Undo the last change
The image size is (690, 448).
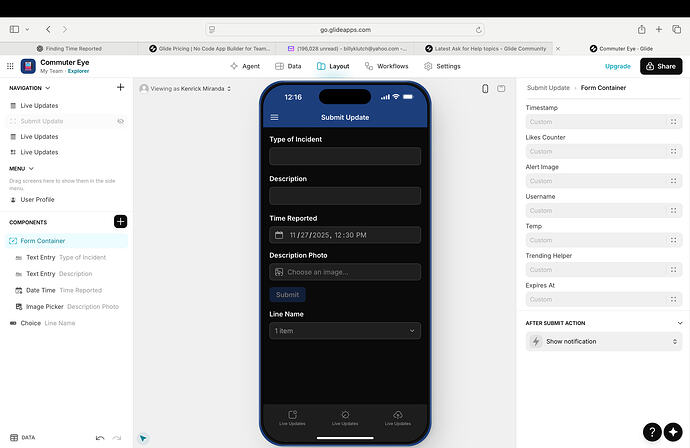click(100, 437)
